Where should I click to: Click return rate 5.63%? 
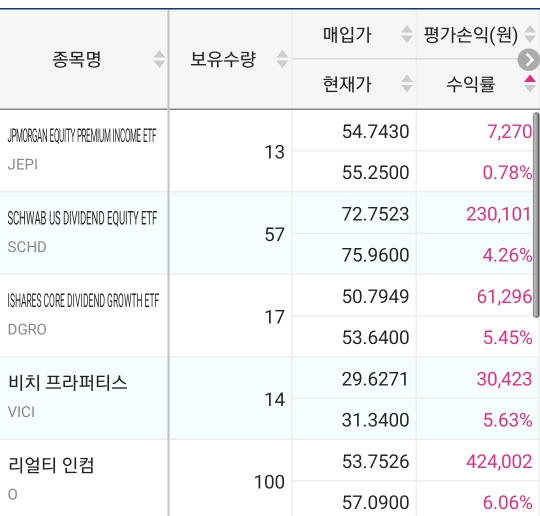click(508, 420)
